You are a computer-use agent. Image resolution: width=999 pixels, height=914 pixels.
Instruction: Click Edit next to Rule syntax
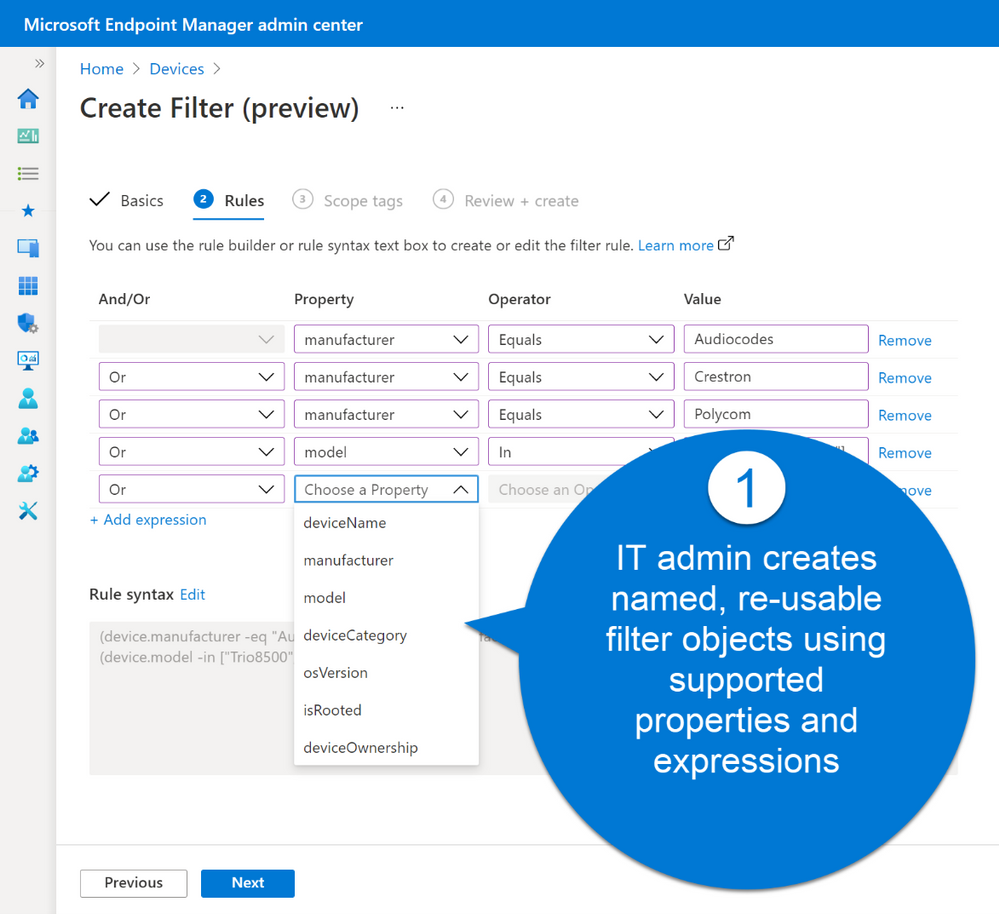(x=192, y=594)
